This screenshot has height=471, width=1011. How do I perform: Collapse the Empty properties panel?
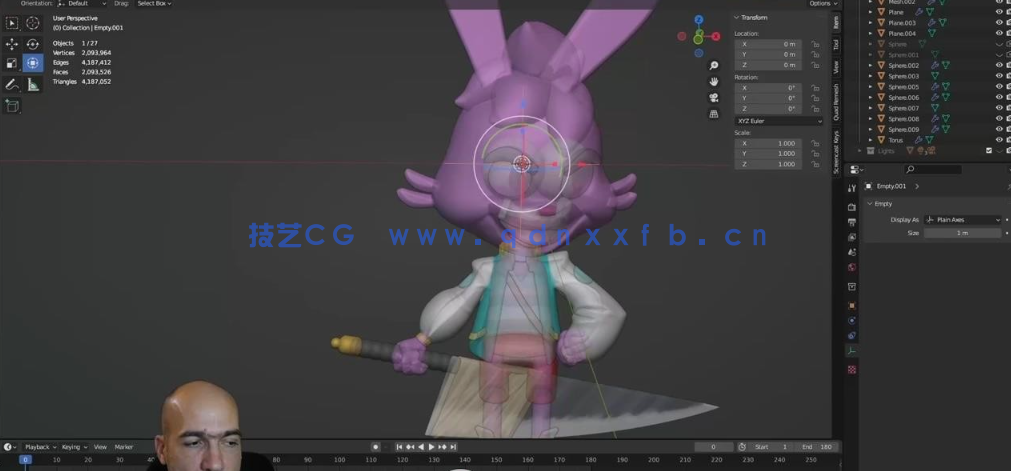point(869,203)
